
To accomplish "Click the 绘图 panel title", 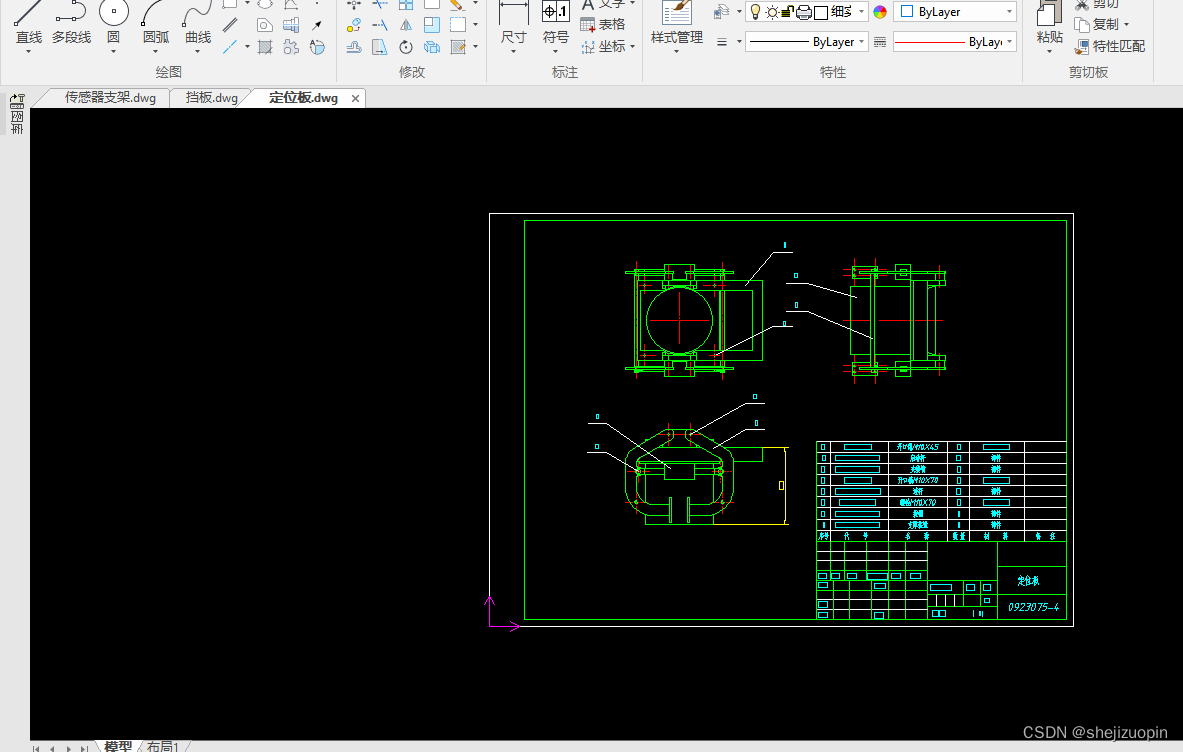I will click(168, 72).
